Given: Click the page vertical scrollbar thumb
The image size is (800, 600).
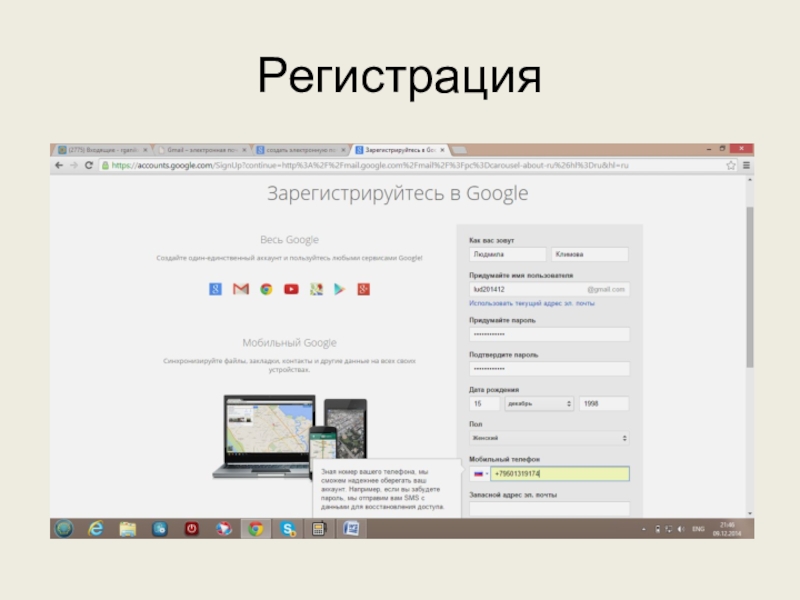Looking at the screenshot, I should 749,287.
